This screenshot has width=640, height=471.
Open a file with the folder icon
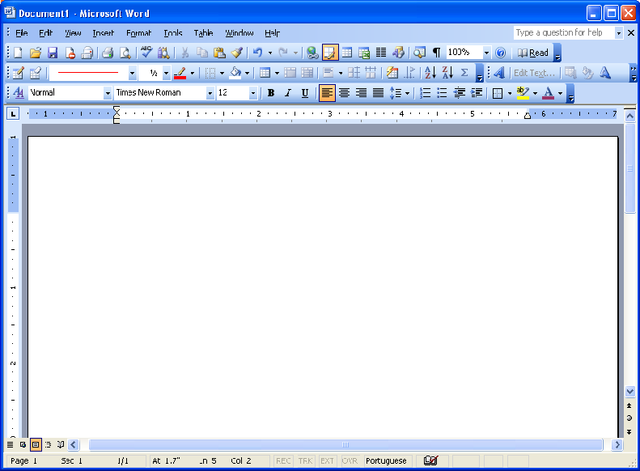36,53
